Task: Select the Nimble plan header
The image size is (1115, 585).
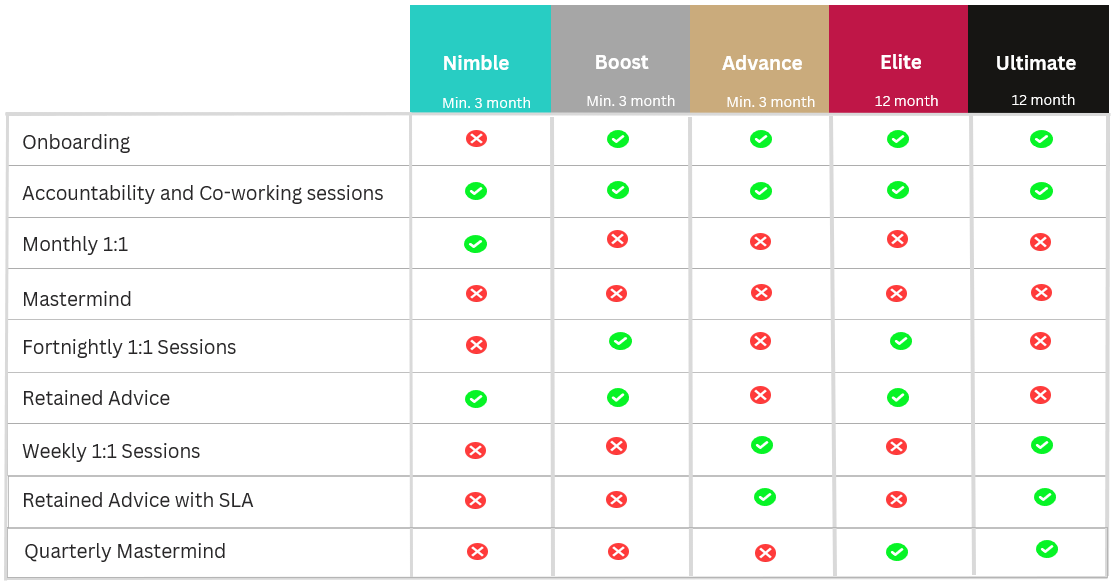Action: pos(476,62)
